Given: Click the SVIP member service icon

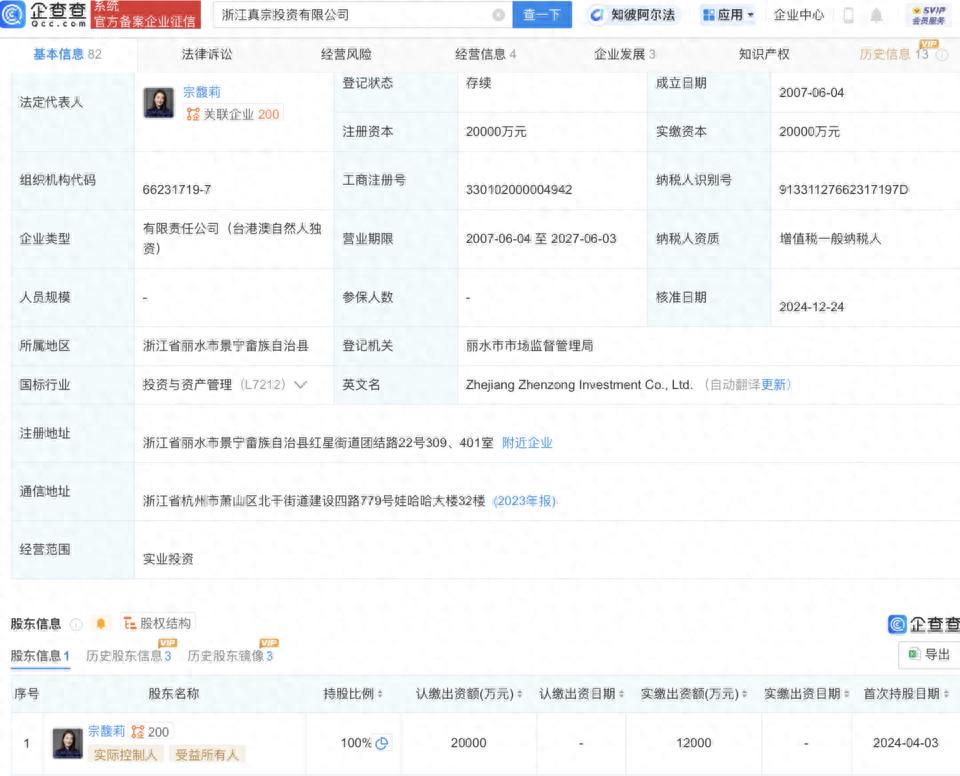Looking at the screenshot, I should tap(928, 15).
